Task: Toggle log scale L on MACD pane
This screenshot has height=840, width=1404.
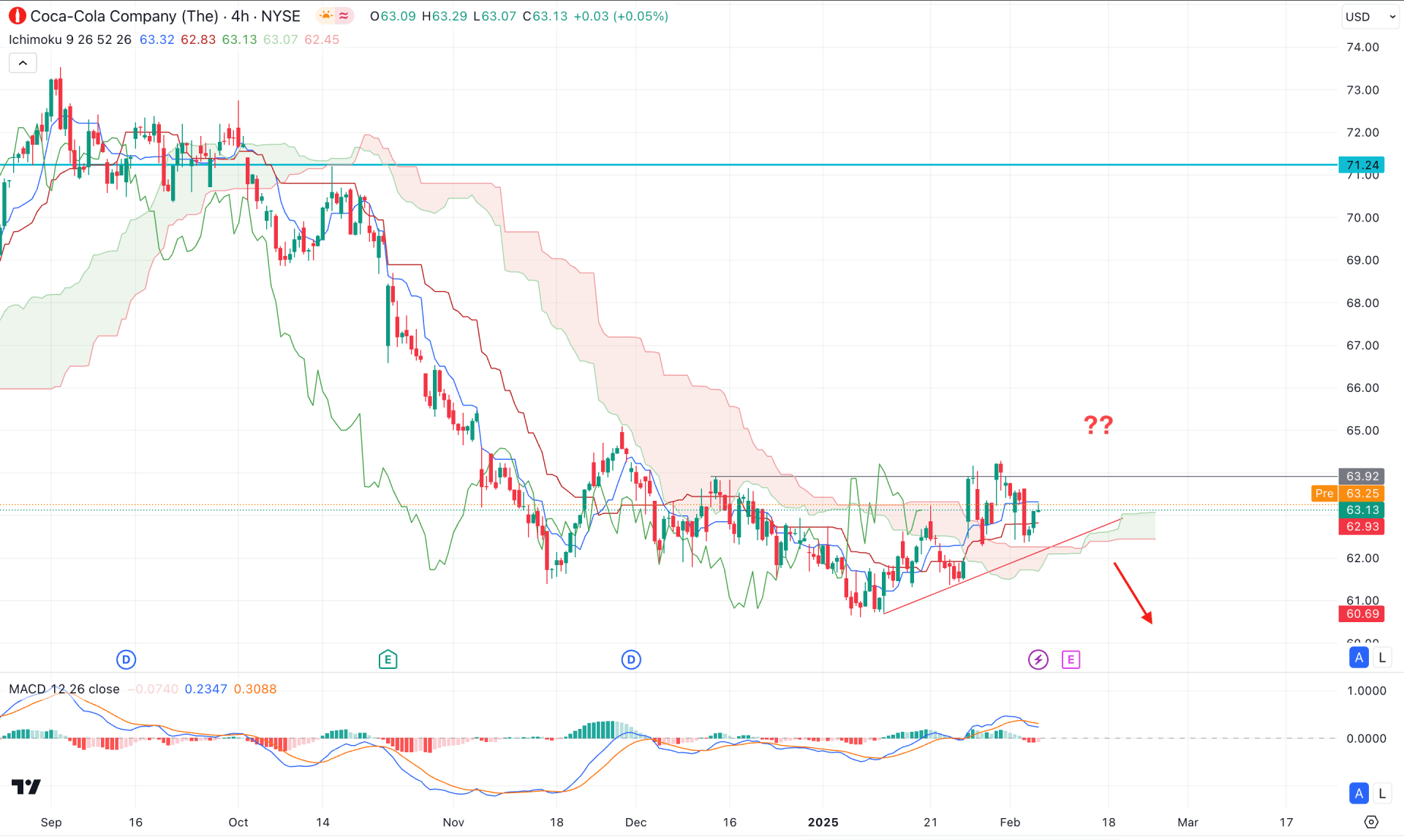Action: click(x=1381, y=793)
